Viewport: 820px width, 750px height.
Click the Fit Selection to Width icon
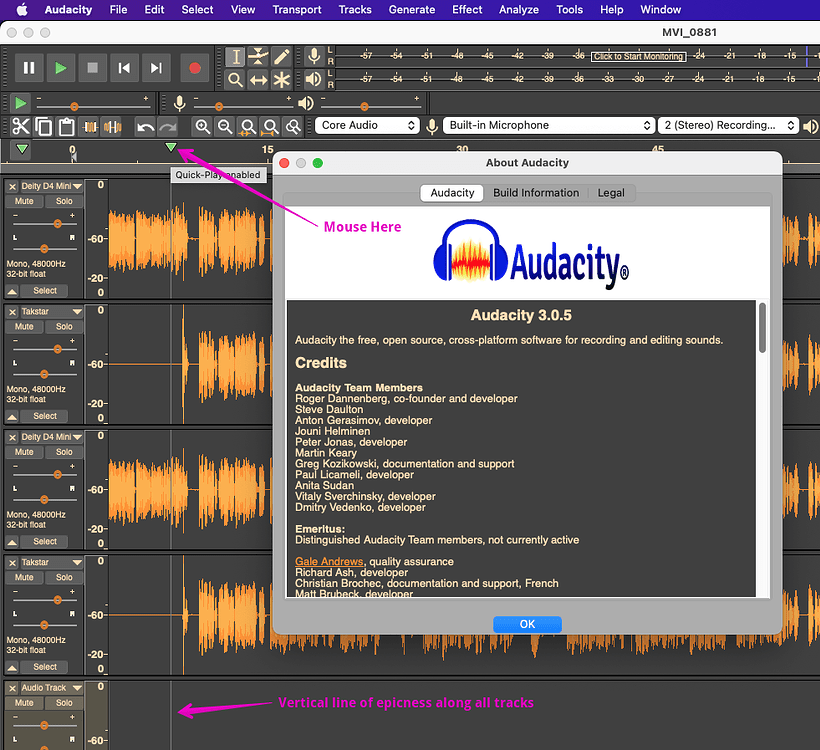(x=248, y=127)
